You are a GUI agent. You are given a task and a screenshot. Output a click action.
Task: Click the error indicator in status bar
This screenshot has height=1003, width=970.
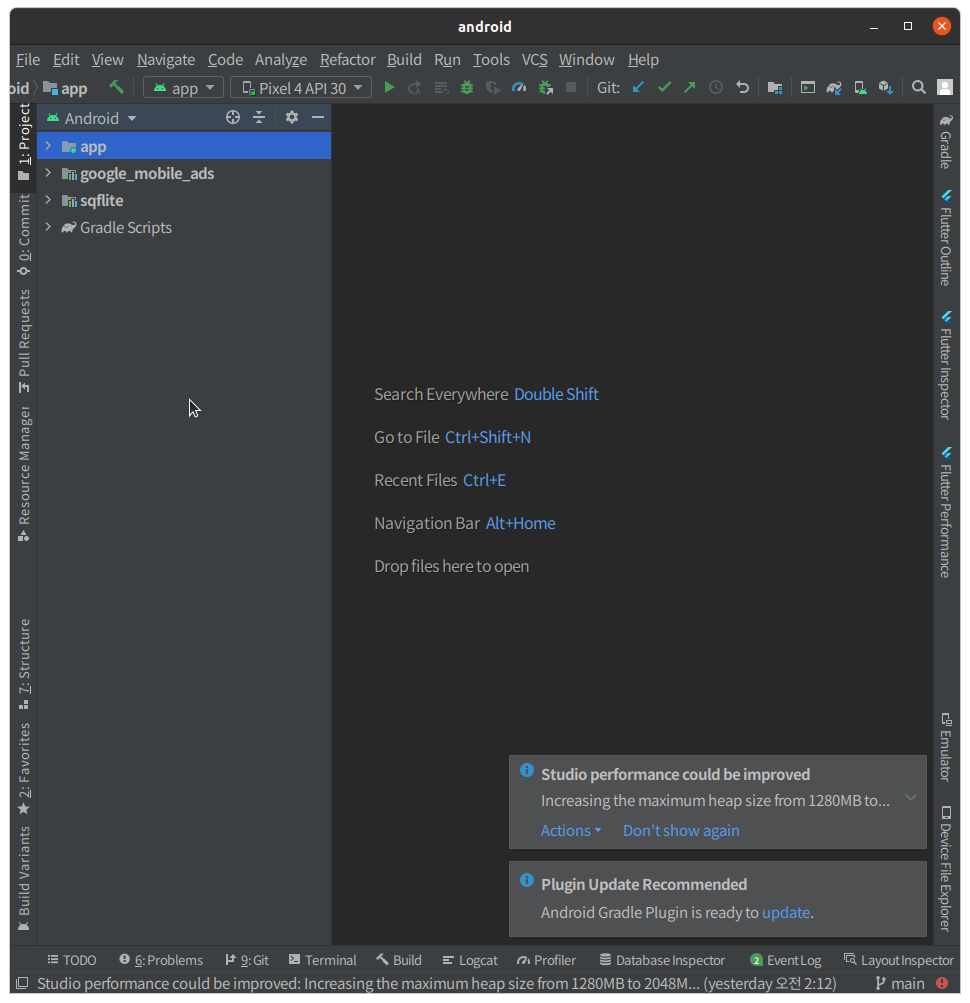click(x=942, y=983)
